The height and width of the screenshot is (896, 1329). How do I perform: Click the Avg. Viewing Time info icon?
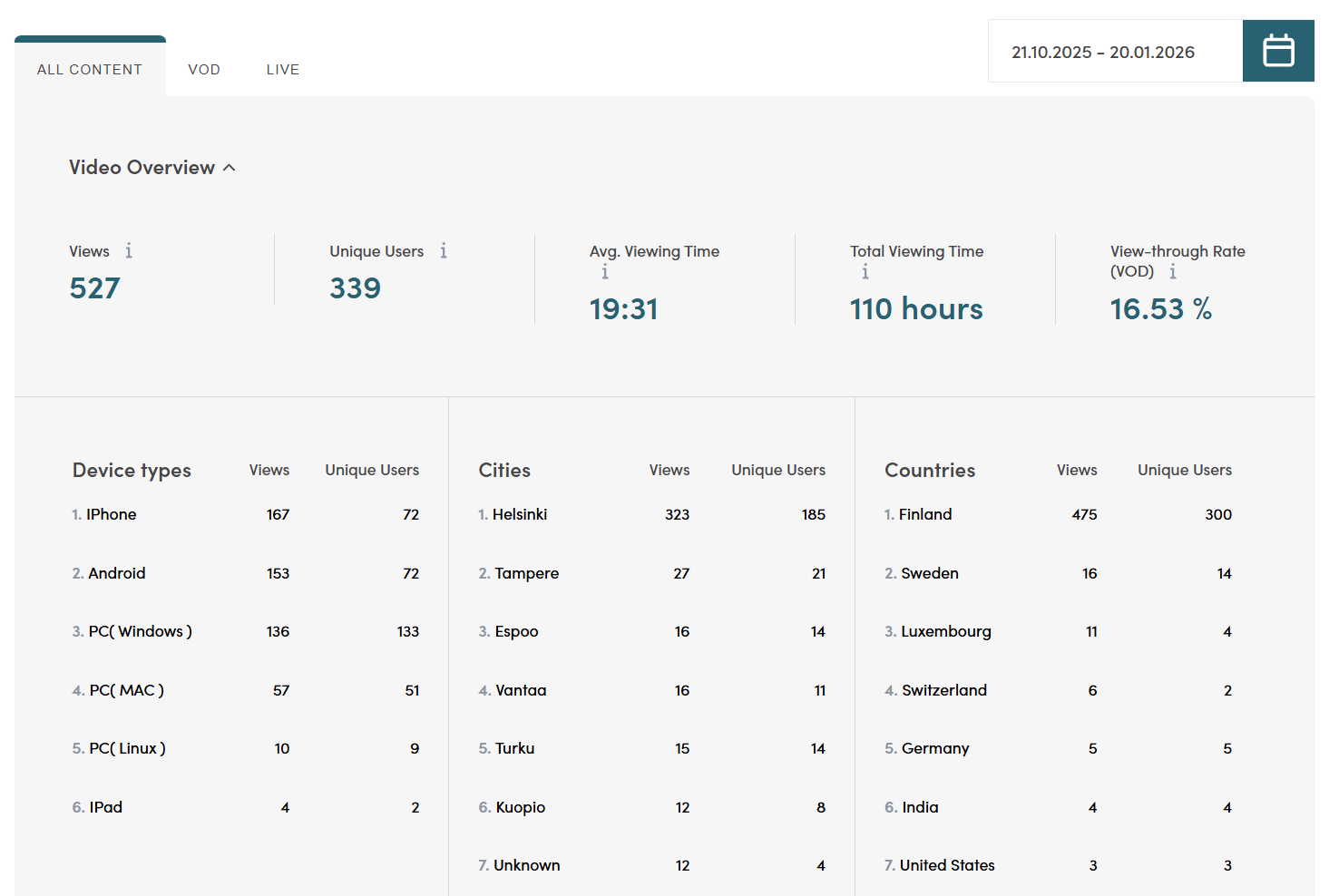[x=604, y=271]
